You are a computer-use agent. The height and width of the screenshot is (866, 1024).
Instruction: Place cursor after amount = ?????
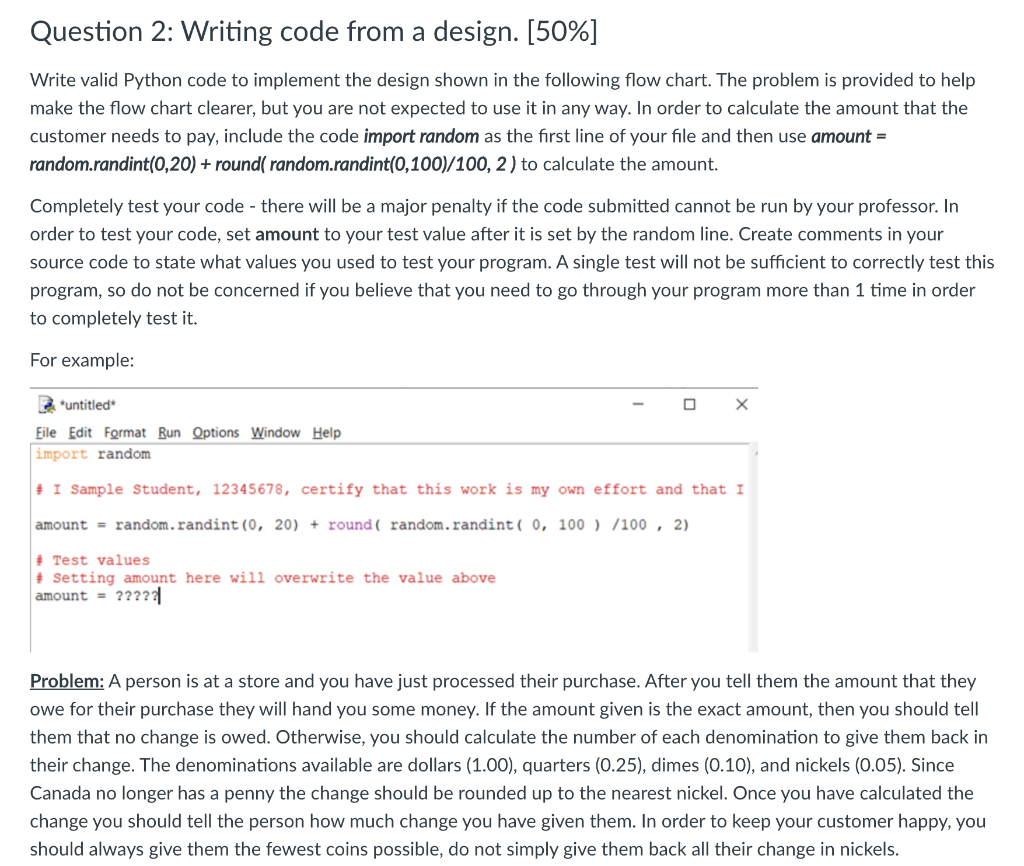(161, 594)
